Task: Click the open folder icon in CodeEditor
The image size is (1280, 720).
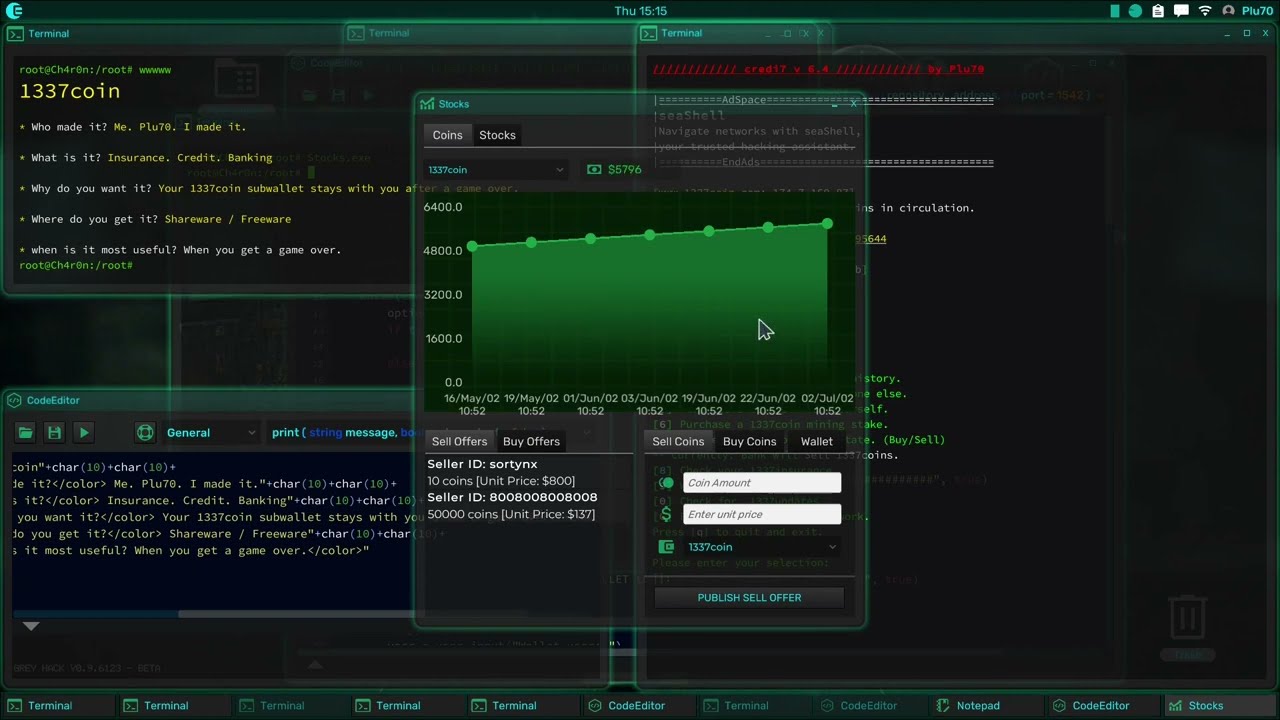Action: click(x=25, y=433)
